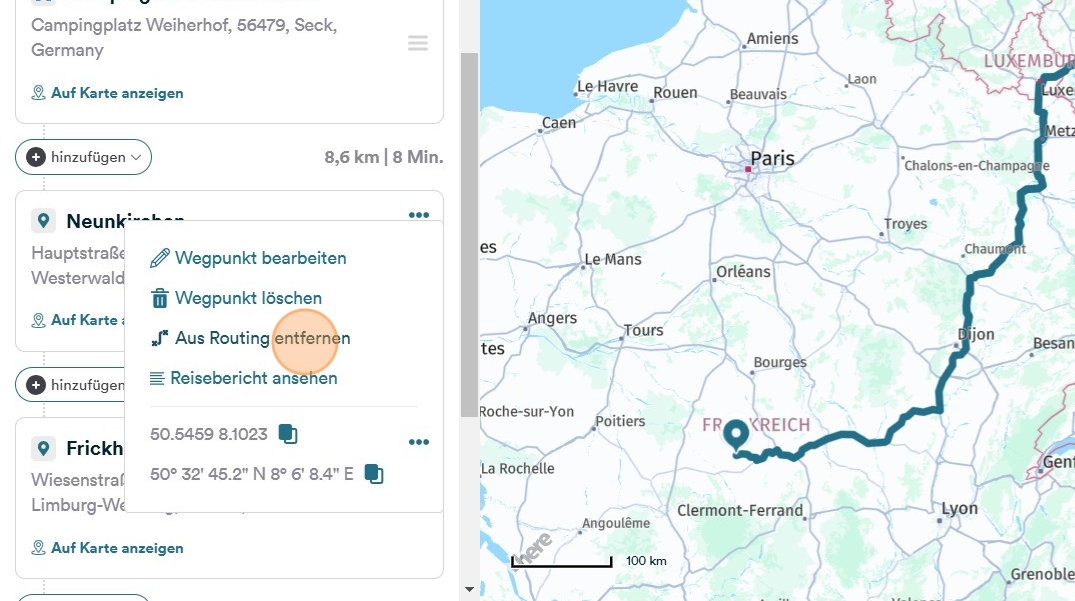Show Campingplatz Weiherhof via Auf Karte anzeigen
Image resolution: width=1075 pixels, height=601 pixels.
(108, 93)
